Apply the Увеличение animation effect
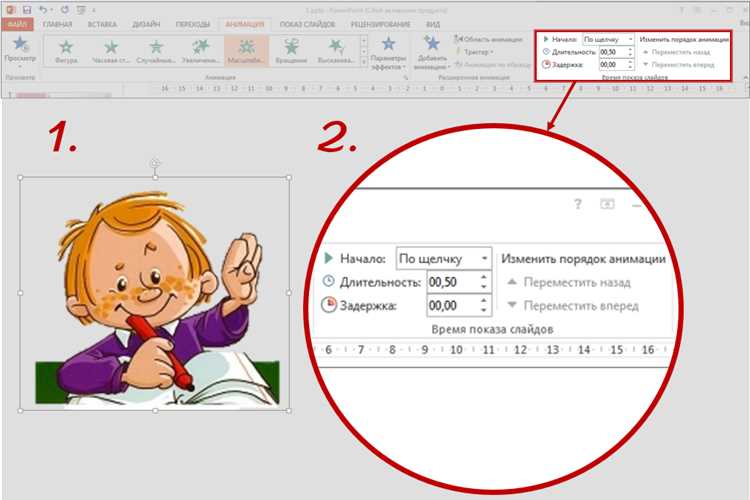750x500 pixels. 201,51
